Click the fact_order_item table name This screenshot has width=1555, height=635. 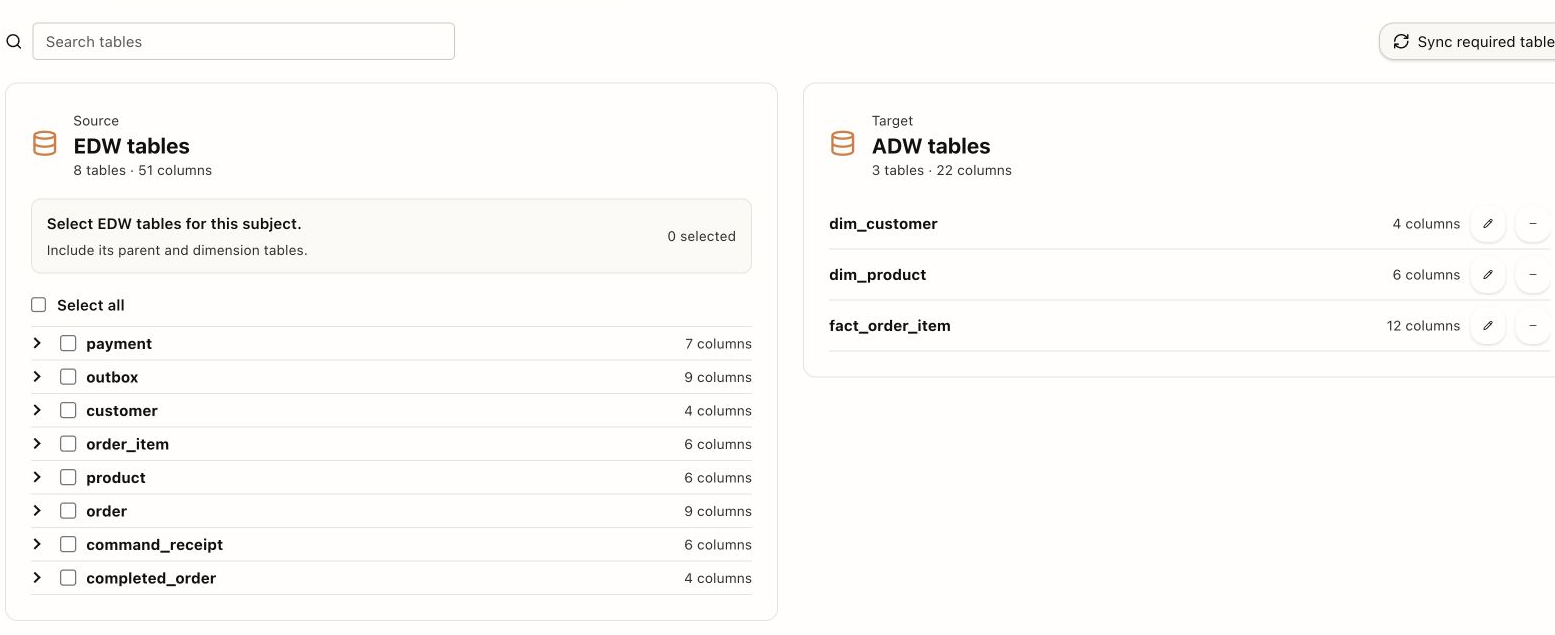tap(890, 326)
